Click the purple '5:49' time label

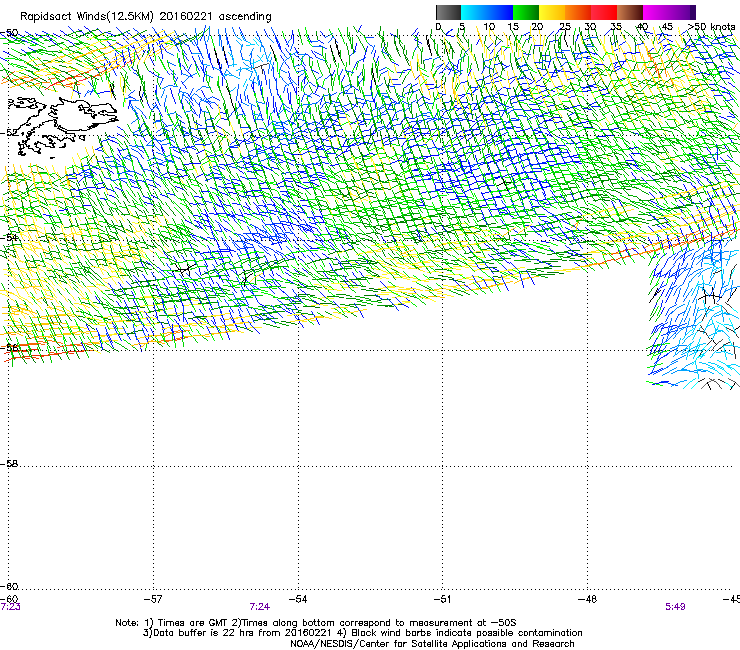(x=675, y=607)
